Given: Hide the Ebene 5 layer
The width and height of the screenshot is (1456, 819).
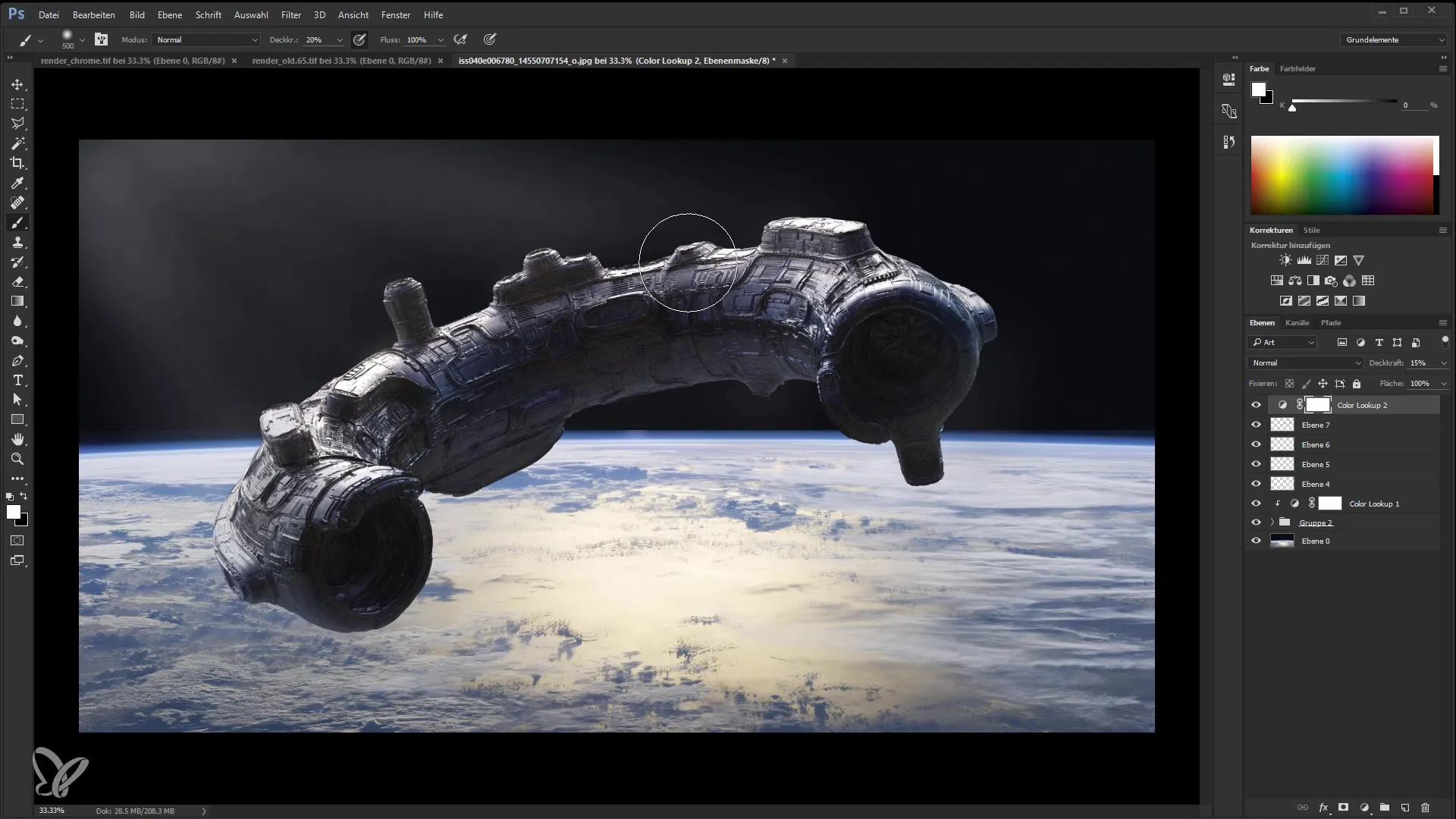Looking at the screenshot, I should [1256, 464].
